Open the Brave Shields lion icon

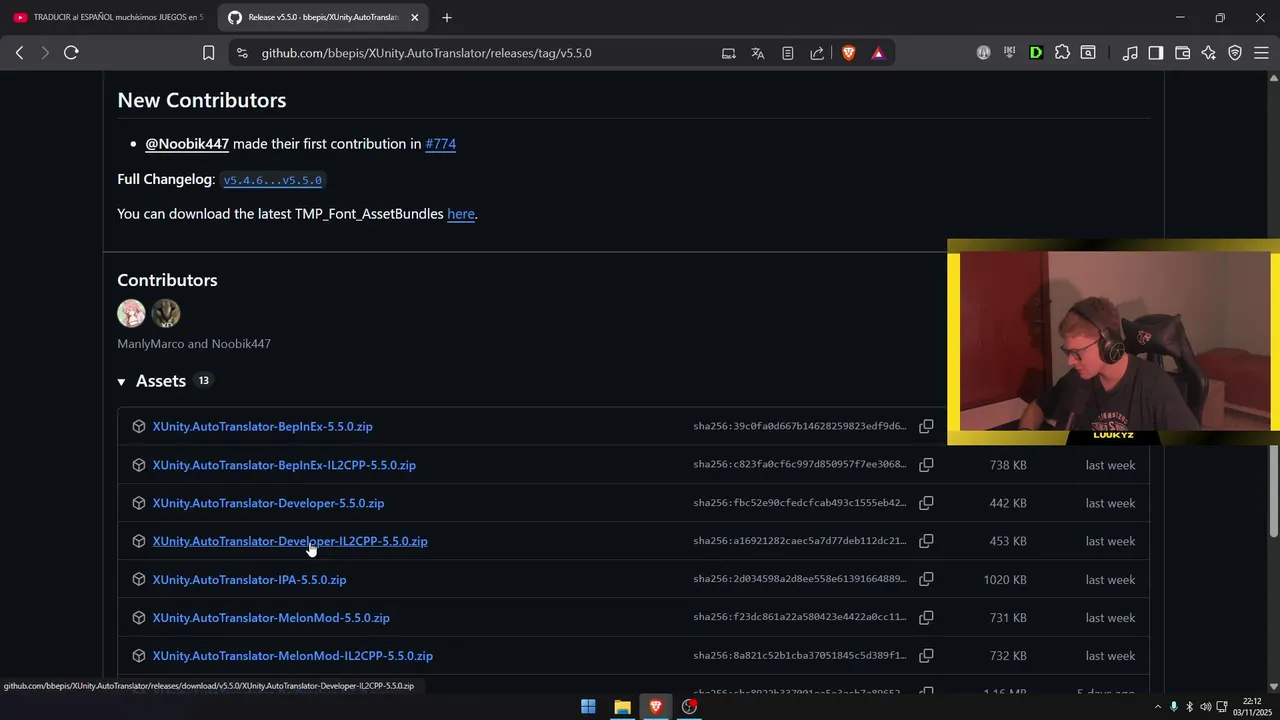click(x=849, y=53)
